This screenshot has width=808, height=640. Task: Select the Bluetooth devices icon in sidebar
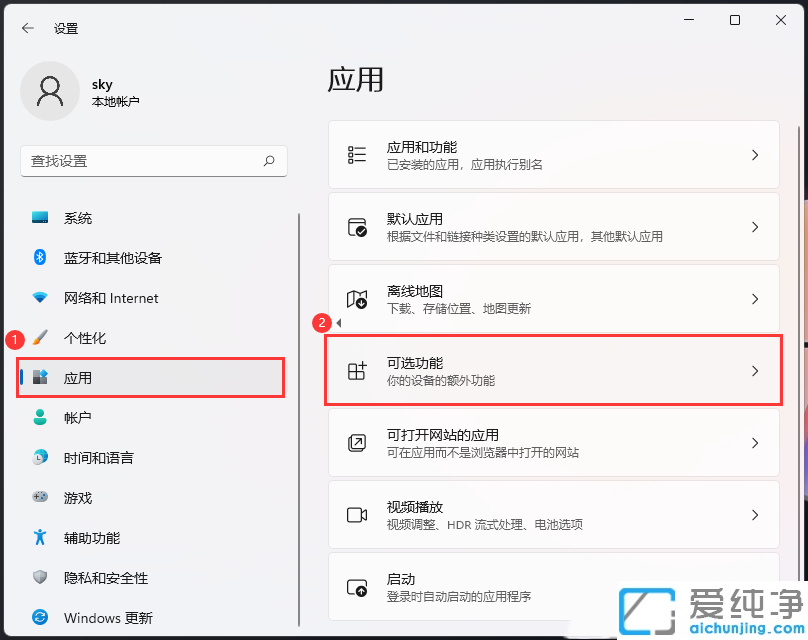tap(38, 258)
